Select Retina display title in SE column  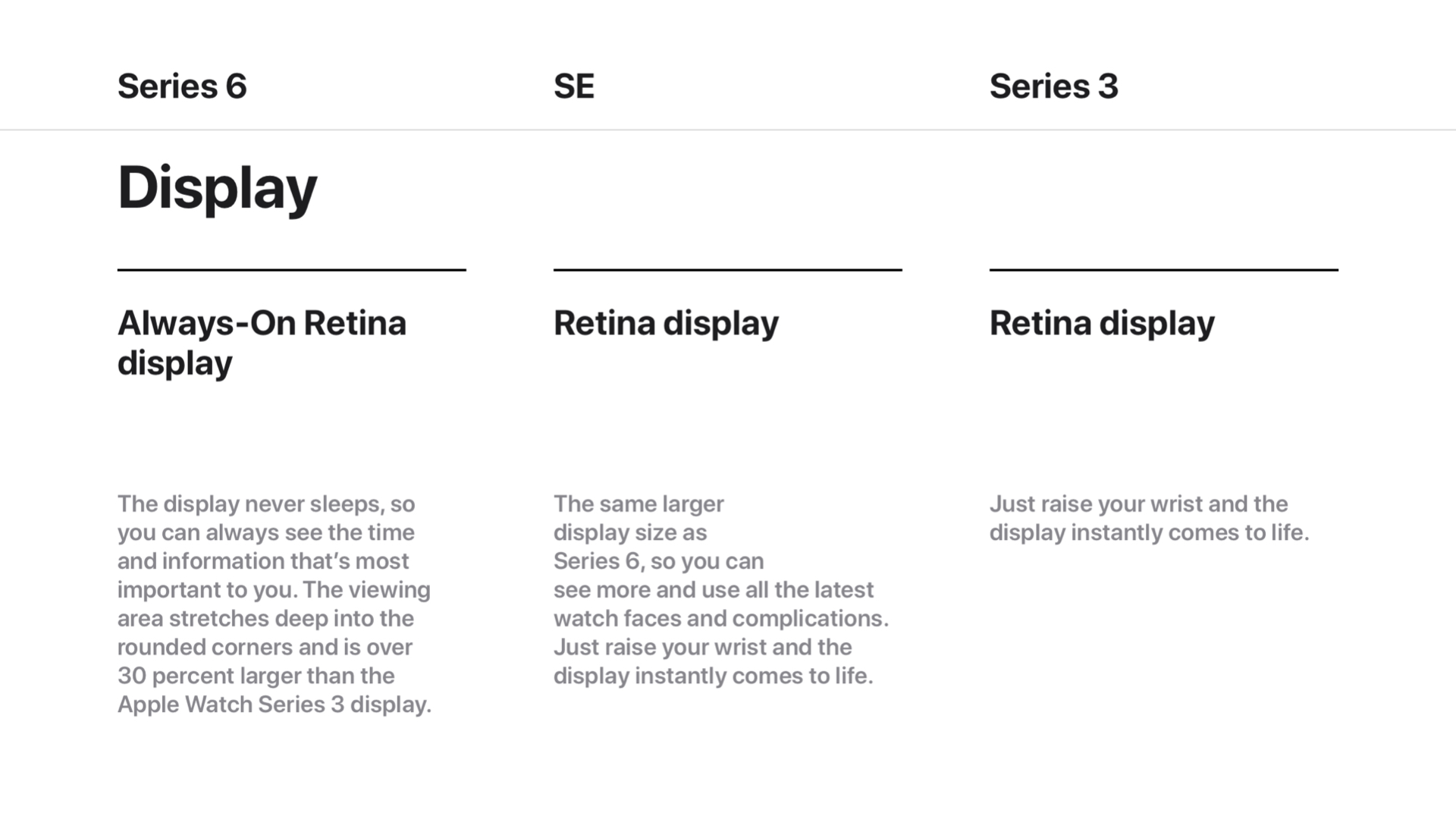point(666,323)
